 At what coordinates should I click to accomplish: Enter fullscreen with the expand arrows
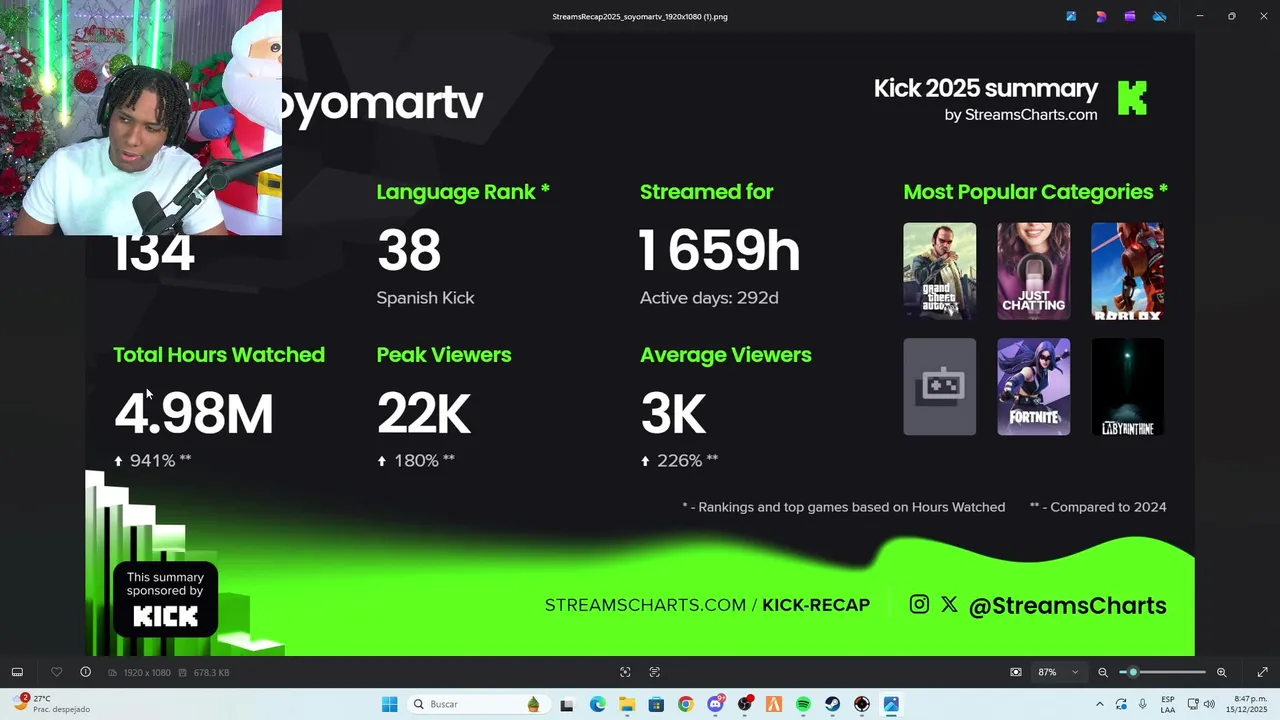[x=1262, y=672]
